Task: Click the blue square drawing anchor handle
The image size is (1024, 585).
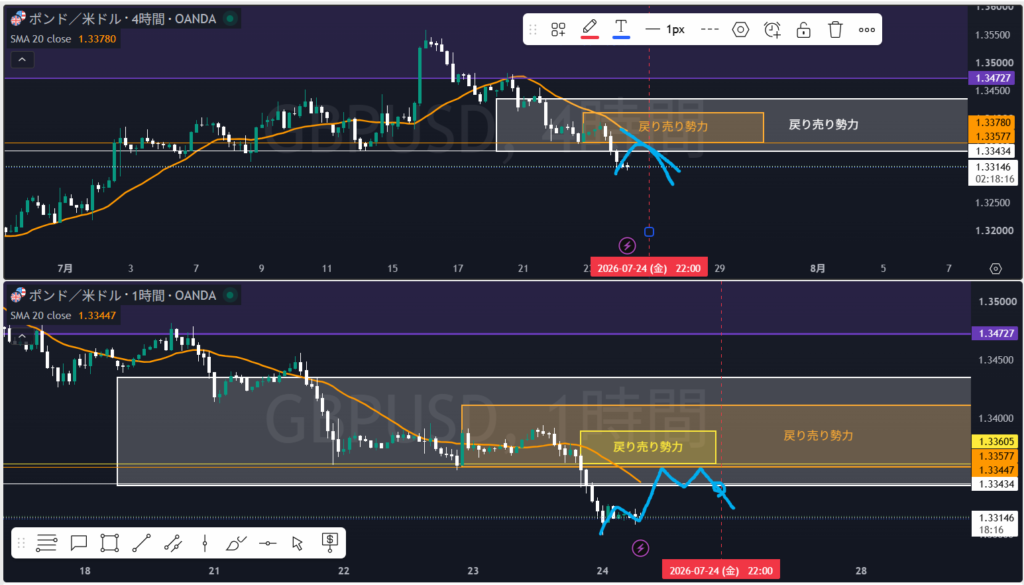Action: (648, 232)
